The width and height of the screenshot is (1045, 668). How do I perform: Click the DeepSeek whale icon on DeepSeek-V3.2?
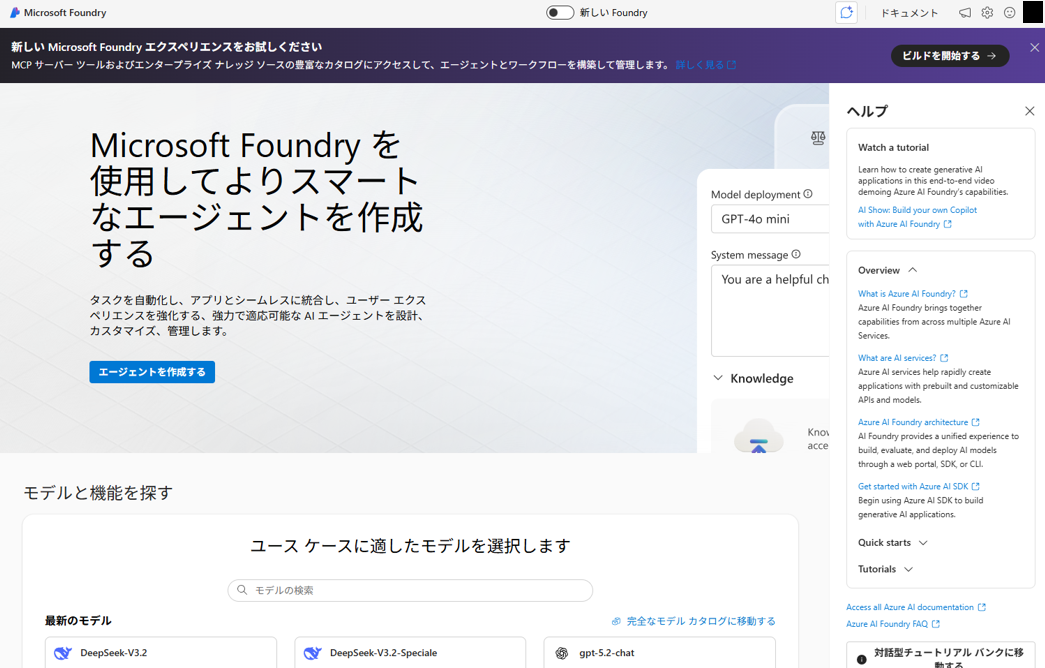(x=63, y=653)
